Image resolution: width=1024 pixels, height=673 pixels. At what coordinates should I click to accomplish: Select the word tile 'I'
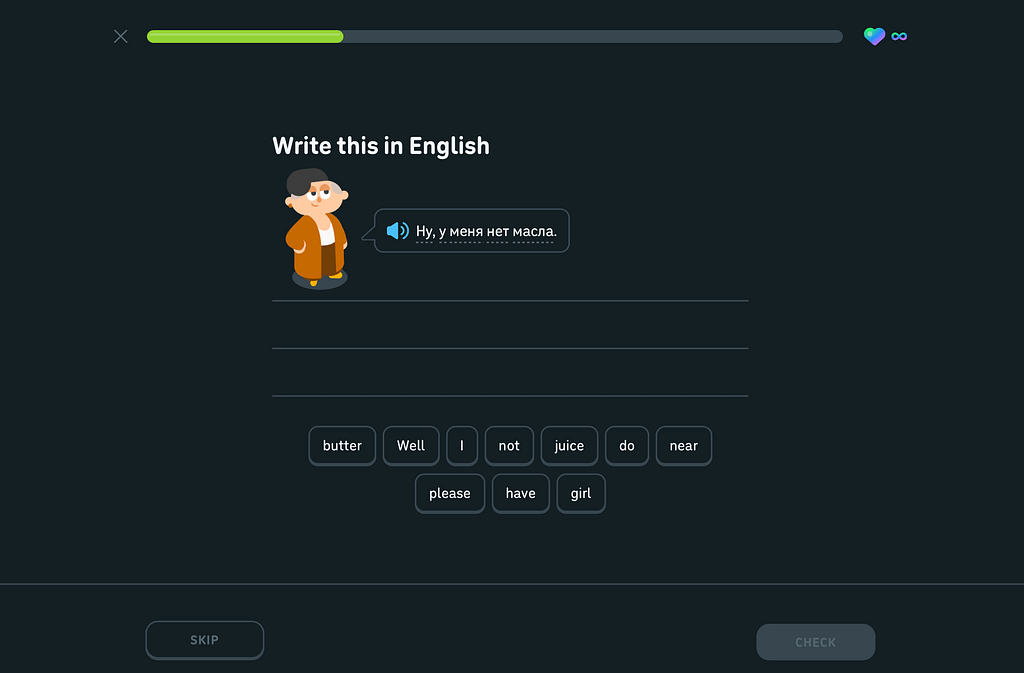pos(462,446)
